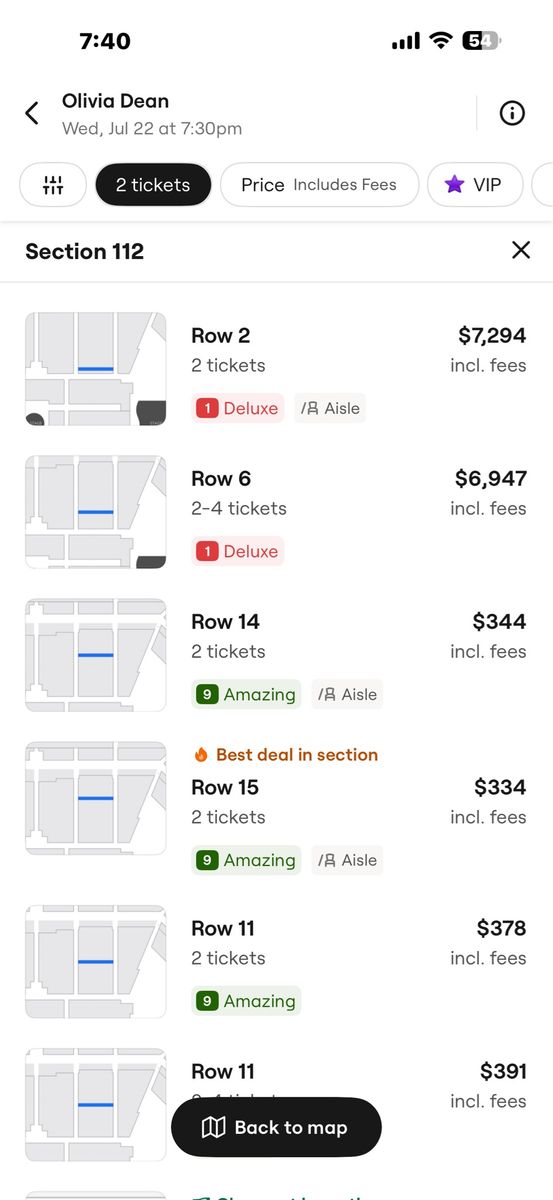Tap the back arrow beside Olivia Dean
Image resolution: width=553 pixels, height=1200 pixels.
32,113
